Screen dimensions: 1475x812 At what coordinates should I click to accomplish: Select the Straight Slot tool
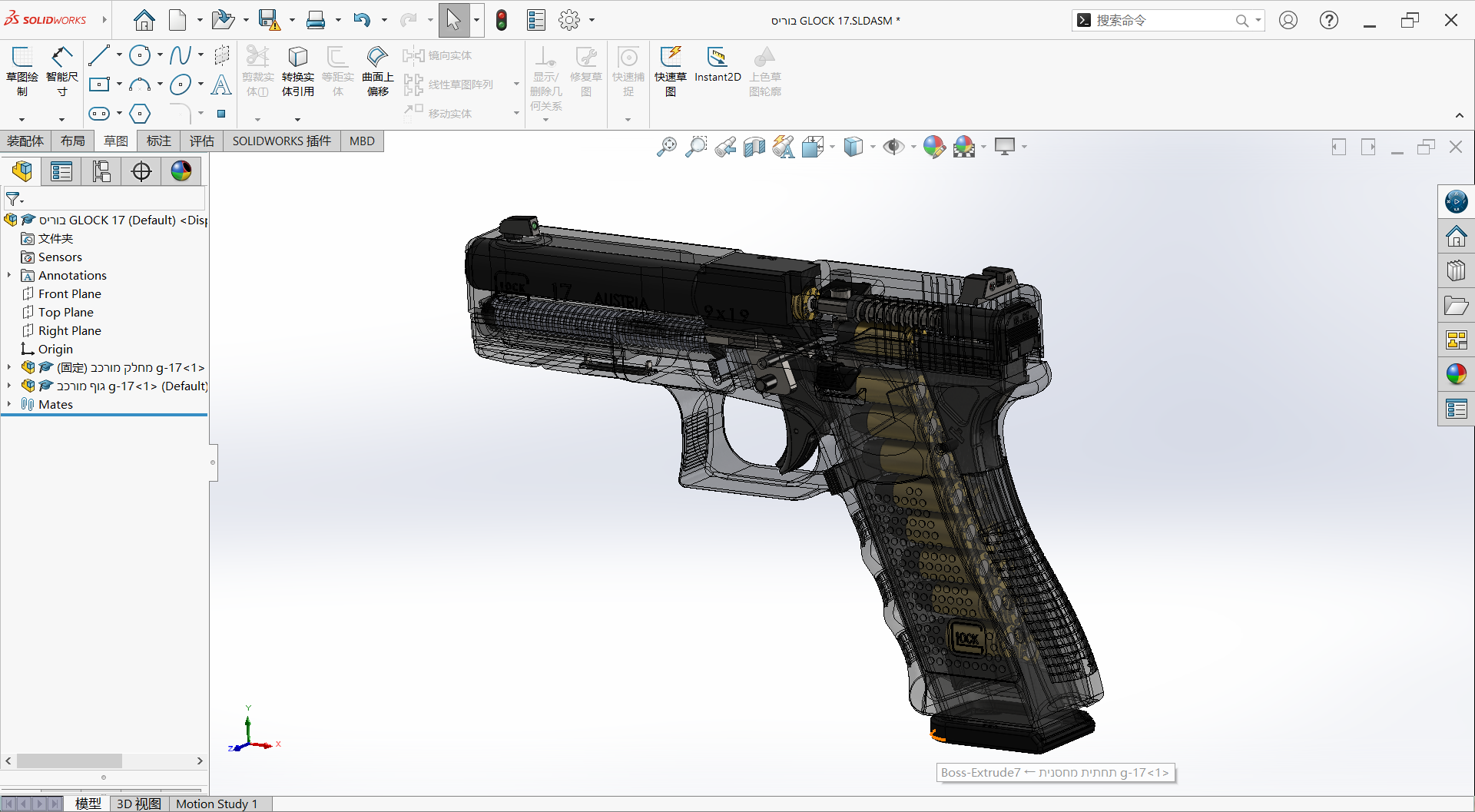[x=99, y=114]
